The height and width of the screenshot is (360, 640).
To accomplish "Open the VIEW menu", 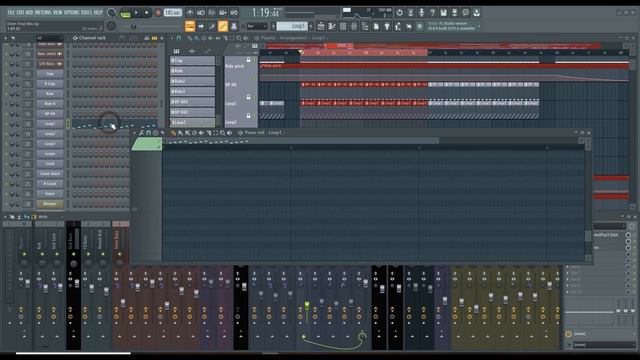I will [x=58, y=12].
